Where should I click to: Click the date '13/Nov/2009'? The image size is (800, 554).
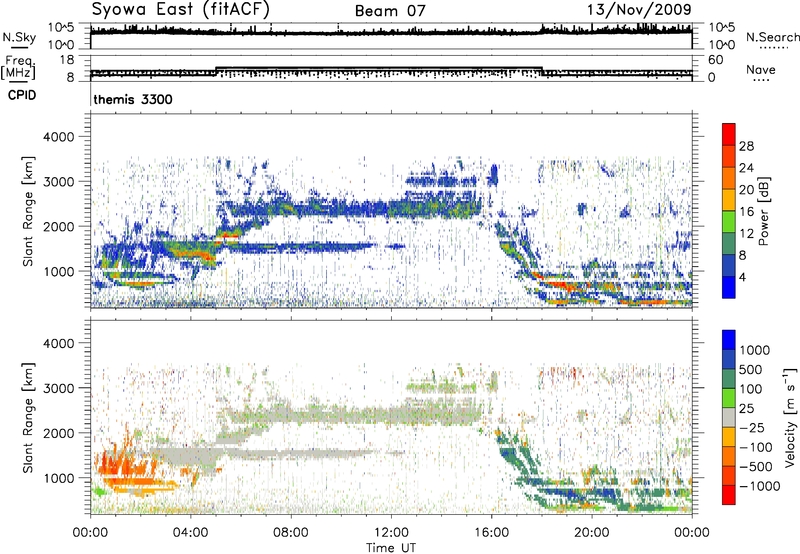point(639,9)
